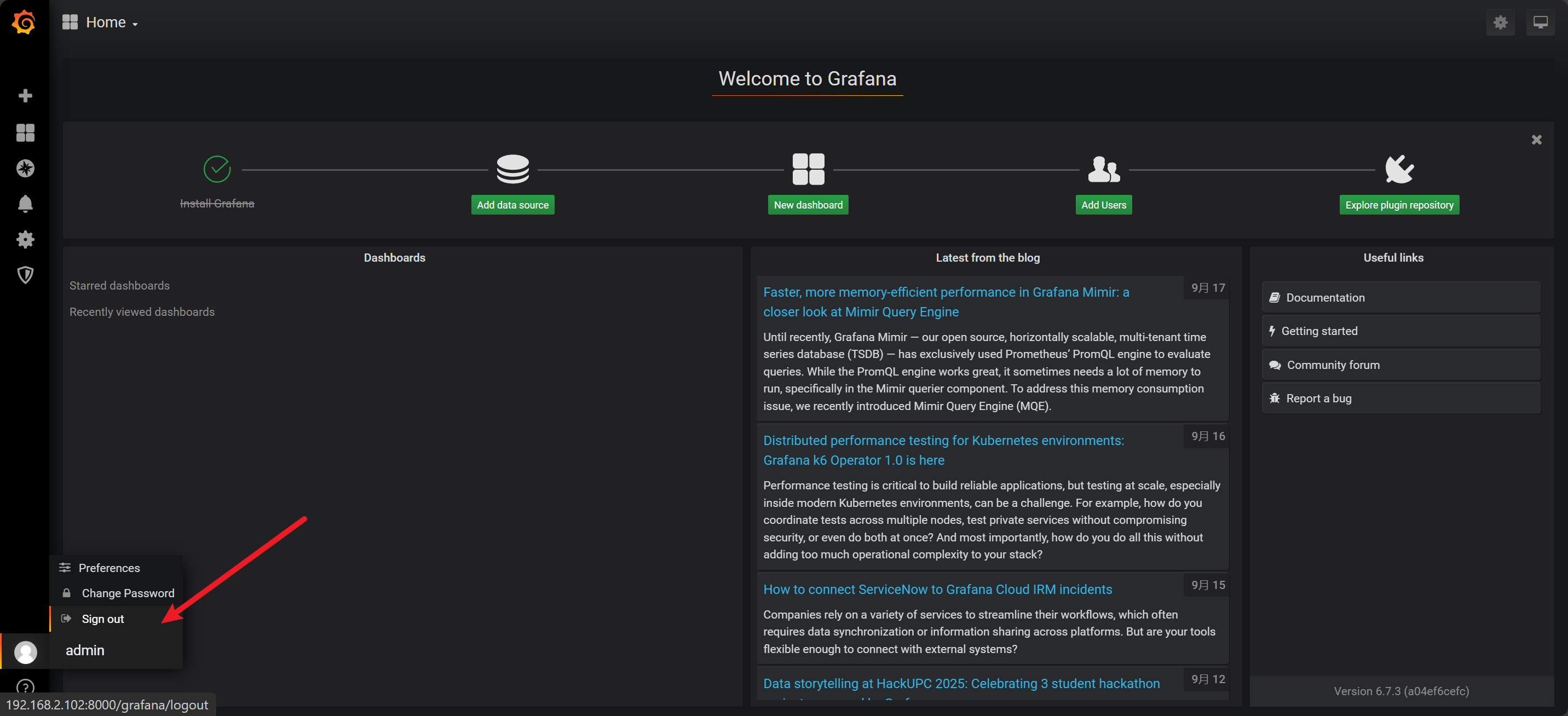This screenshot has height=716, width=1568.
Task: Open the Dashboards sidebar icon
Action: [x=25, y=132]
